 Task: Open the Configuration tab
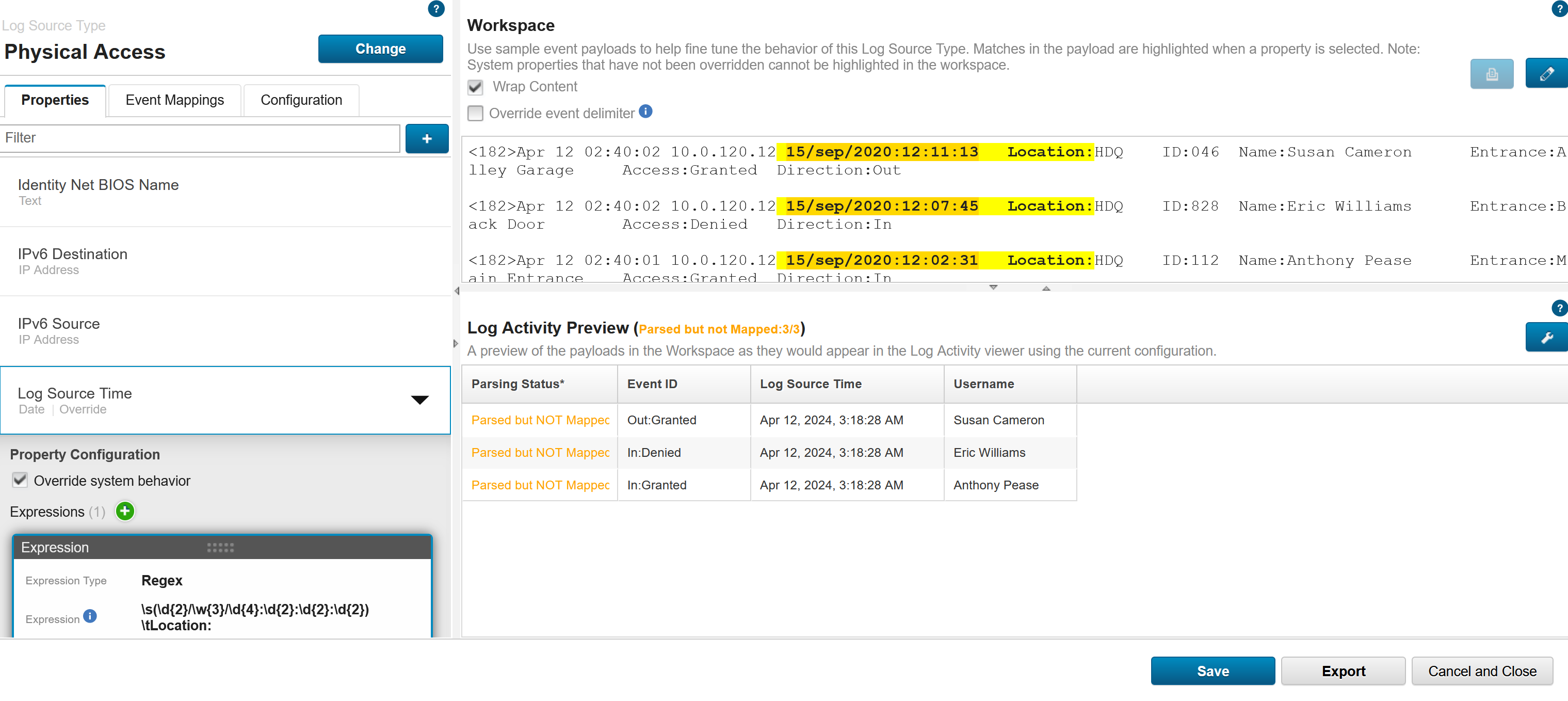pyautogui.click(x=301, y=100)
